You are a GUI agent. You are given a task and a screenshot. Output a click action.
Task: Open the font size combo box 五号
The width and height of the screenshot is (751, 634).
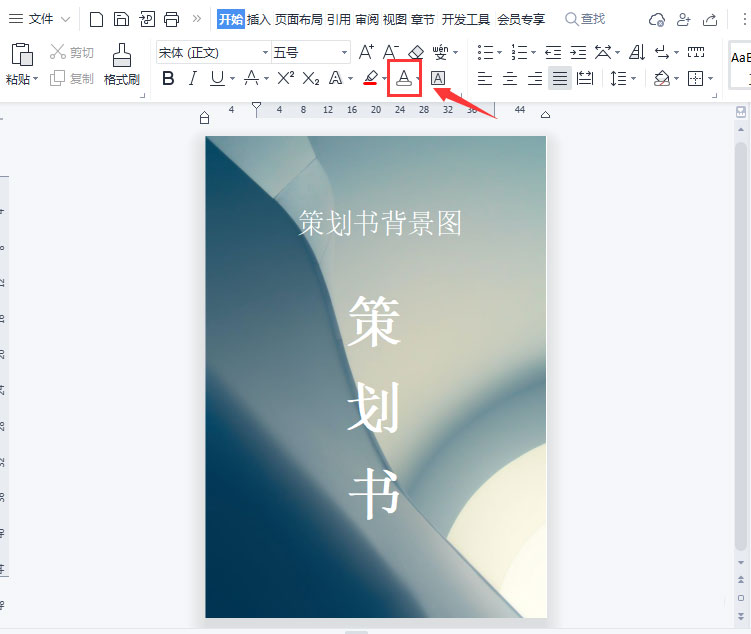(x=310, y=52)
